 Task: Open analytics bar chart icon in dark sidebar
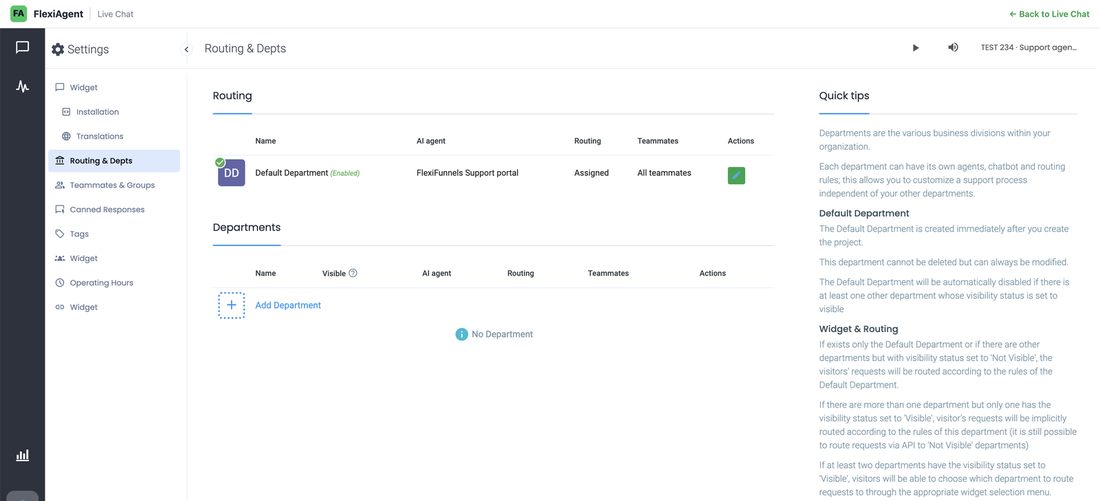point(22,455)
